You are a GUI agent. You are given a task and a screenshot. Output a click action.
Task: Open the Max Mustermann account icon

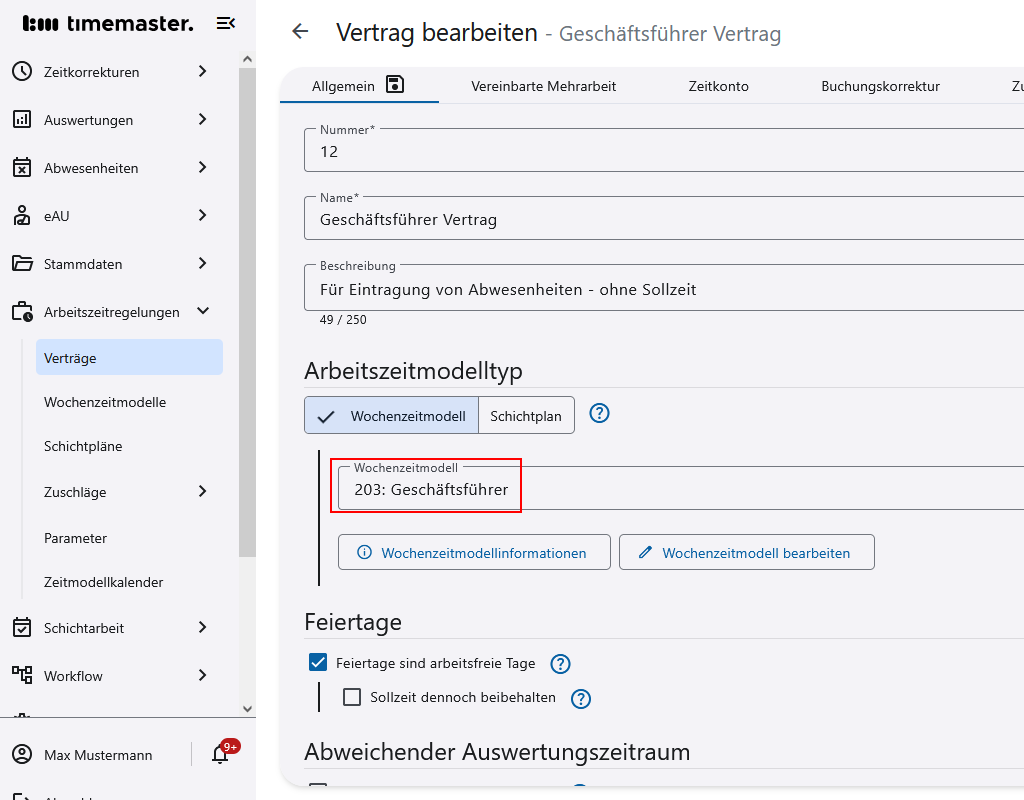tap(22, 754)
